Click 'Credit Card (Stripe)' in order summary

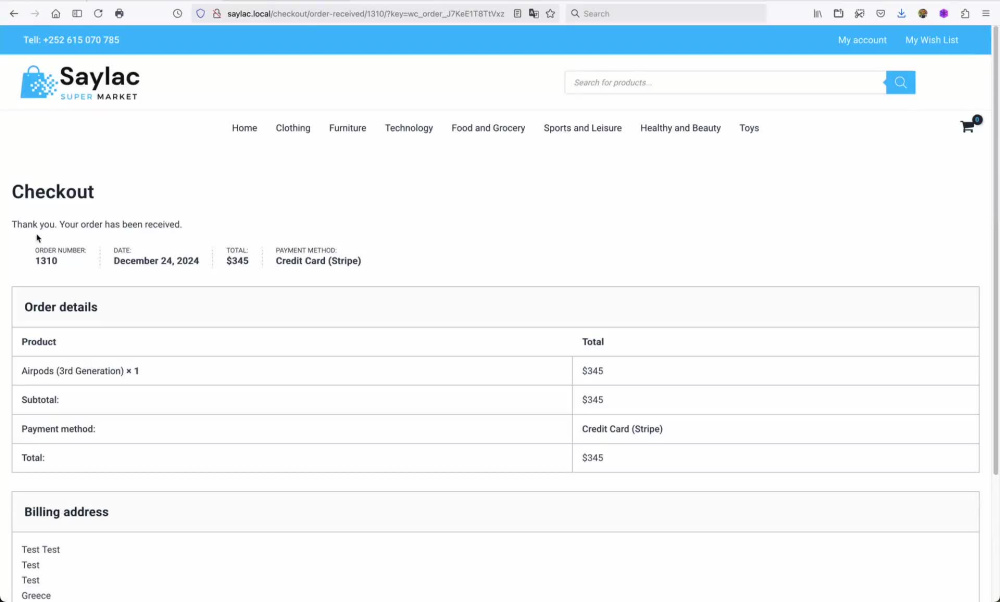(318, 261)
